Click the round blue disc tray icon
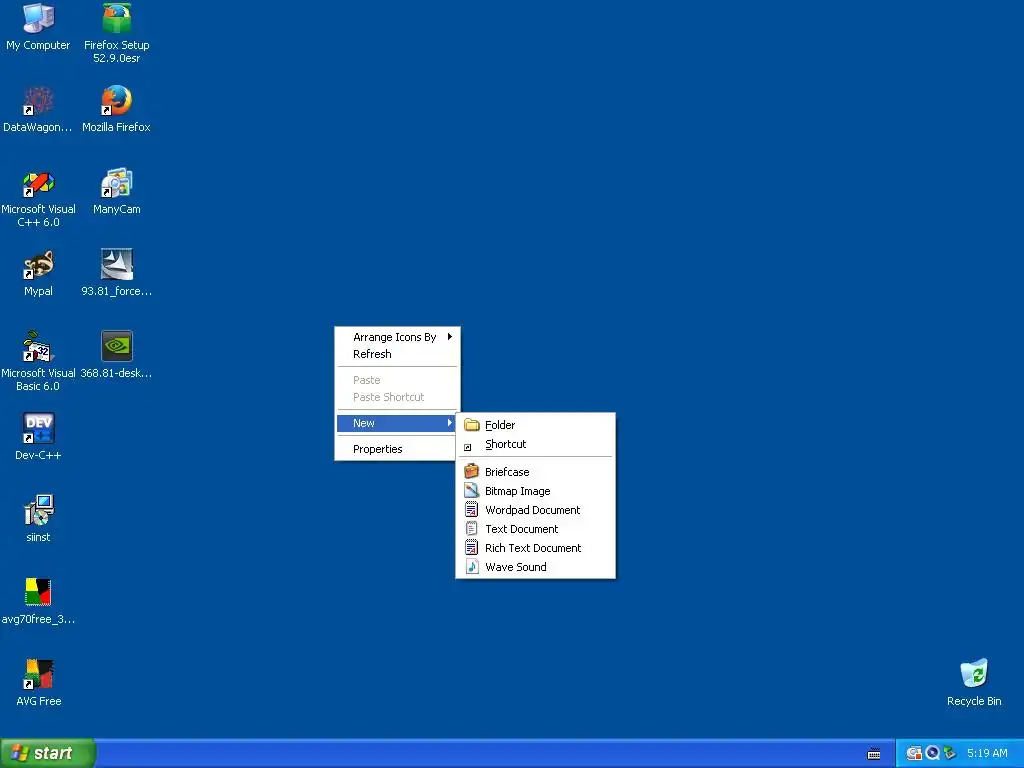The width and height of the screenshot is (1024, 768). click(933, 753)
